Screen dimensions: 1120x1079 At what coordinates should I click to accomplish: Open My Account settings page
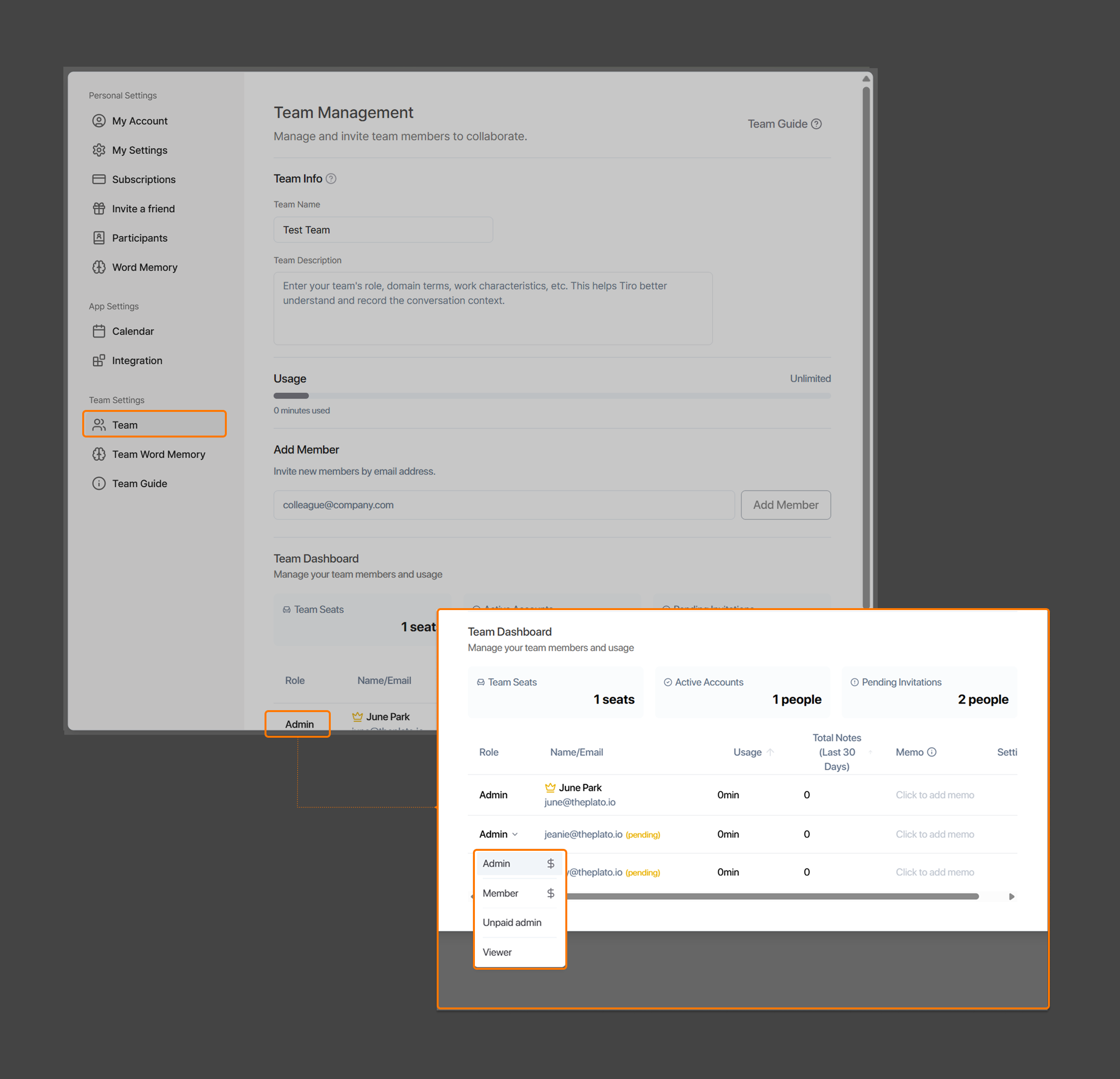139,121
